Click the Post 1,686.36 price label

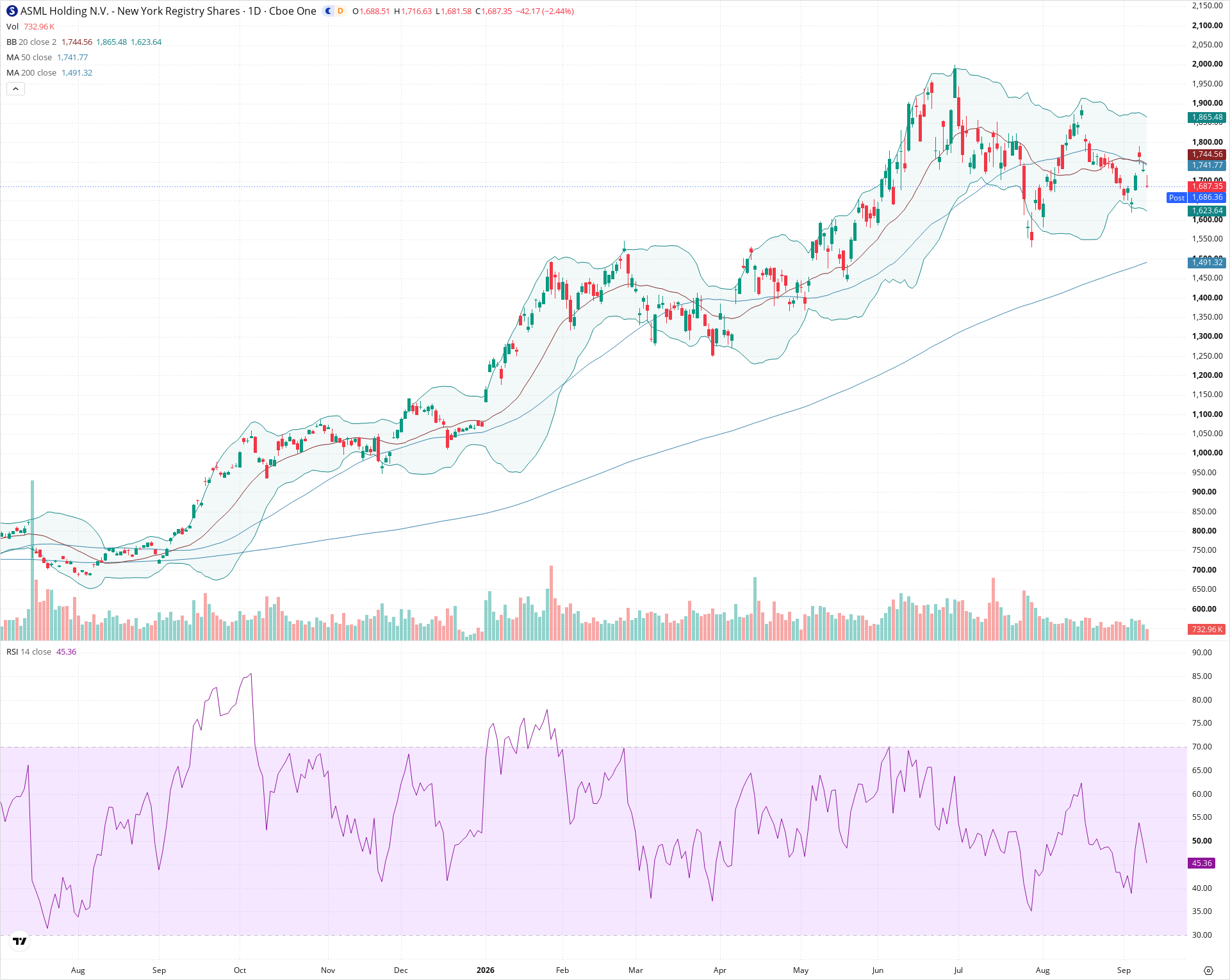1197,197
